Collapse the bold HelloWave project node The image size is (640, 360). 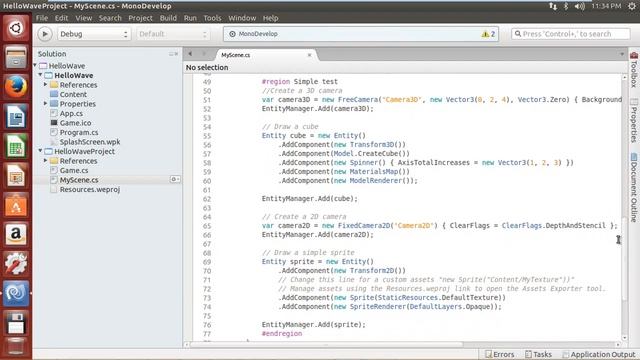tap(40, 75)
